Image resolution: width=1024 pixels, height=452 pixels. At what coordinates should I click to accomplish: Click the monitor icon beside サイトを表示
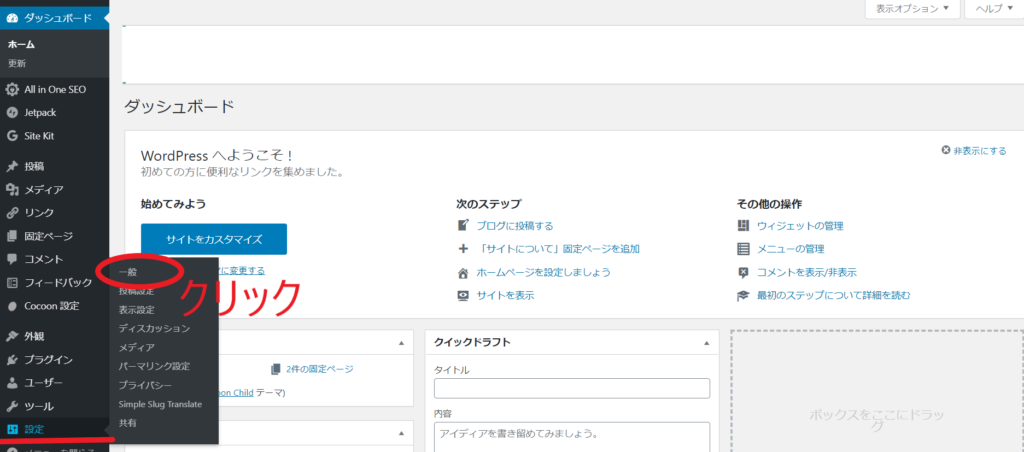tap(464, 295)
